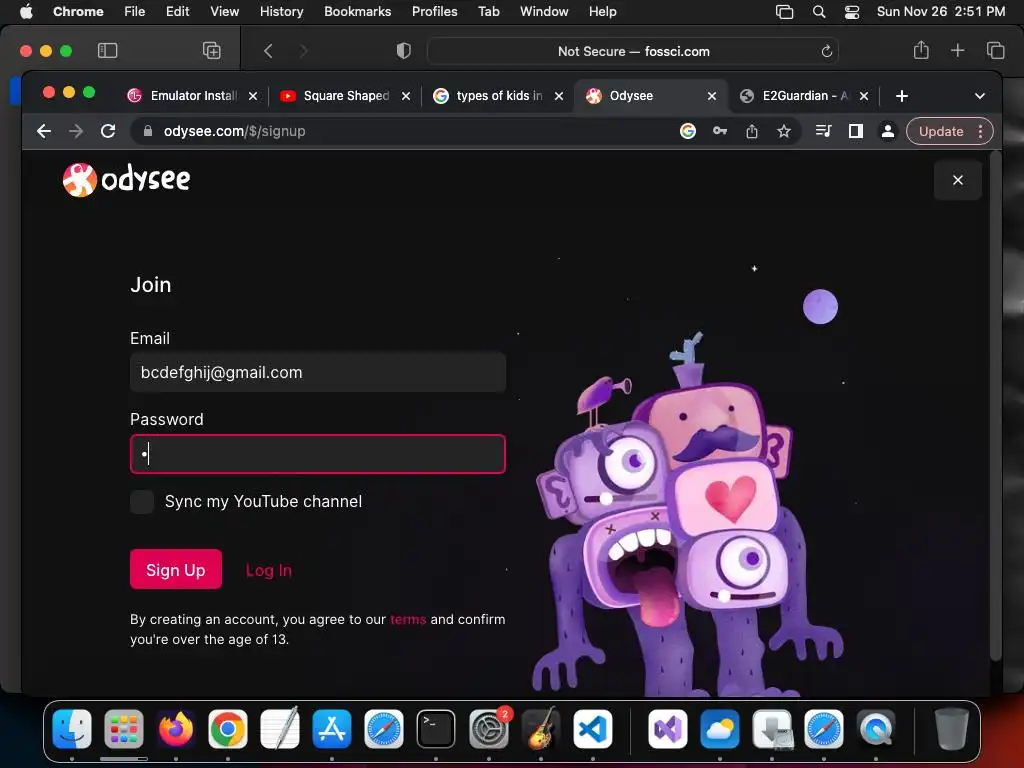Close the E2Guardian tab
Screen dimensions: 1024x768
[863, 96]
